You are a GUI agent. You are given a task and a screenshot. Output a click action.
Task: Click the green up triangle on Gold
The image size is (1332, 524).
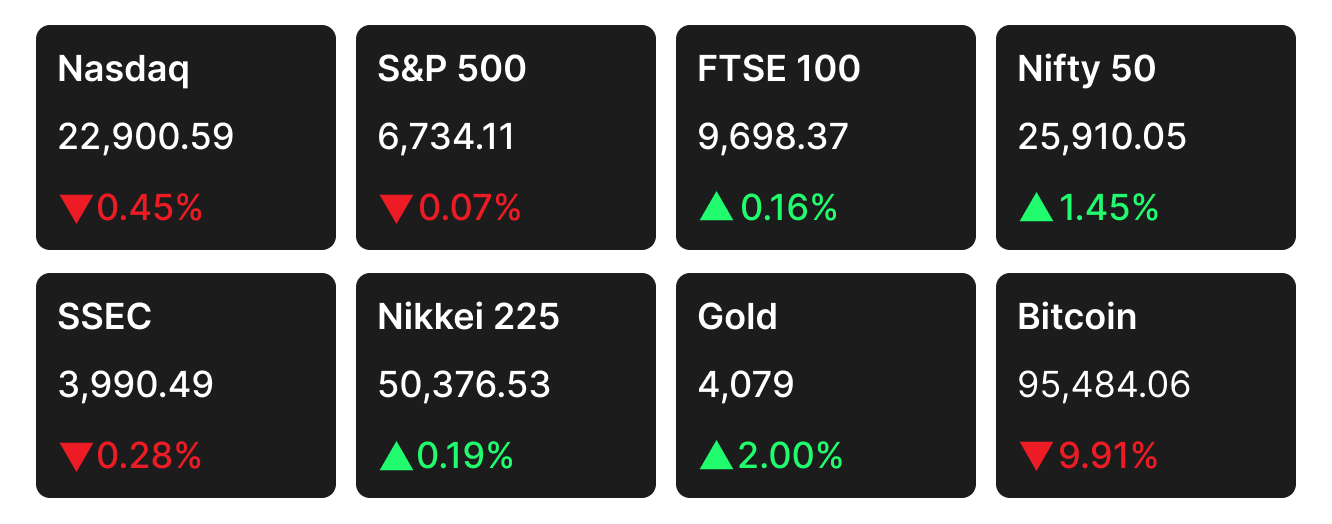pyautogui.click(x=715, y=457)
